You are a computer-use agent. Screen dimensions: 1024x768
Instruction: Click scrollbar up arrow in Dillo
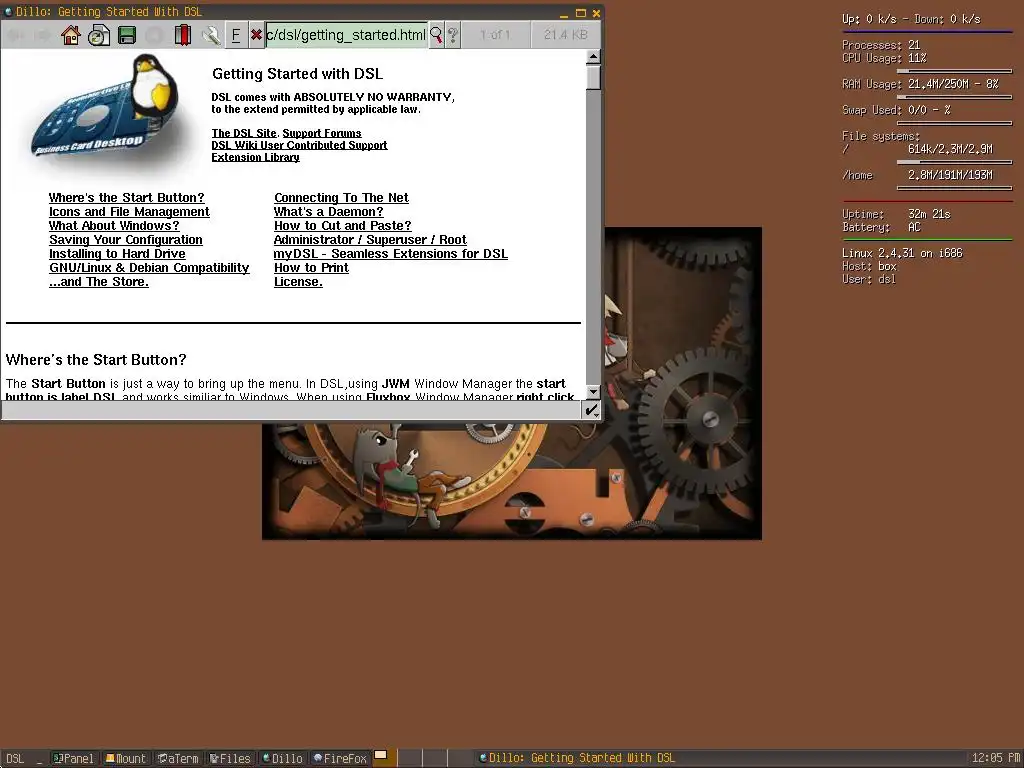click(x=593, y=57)
